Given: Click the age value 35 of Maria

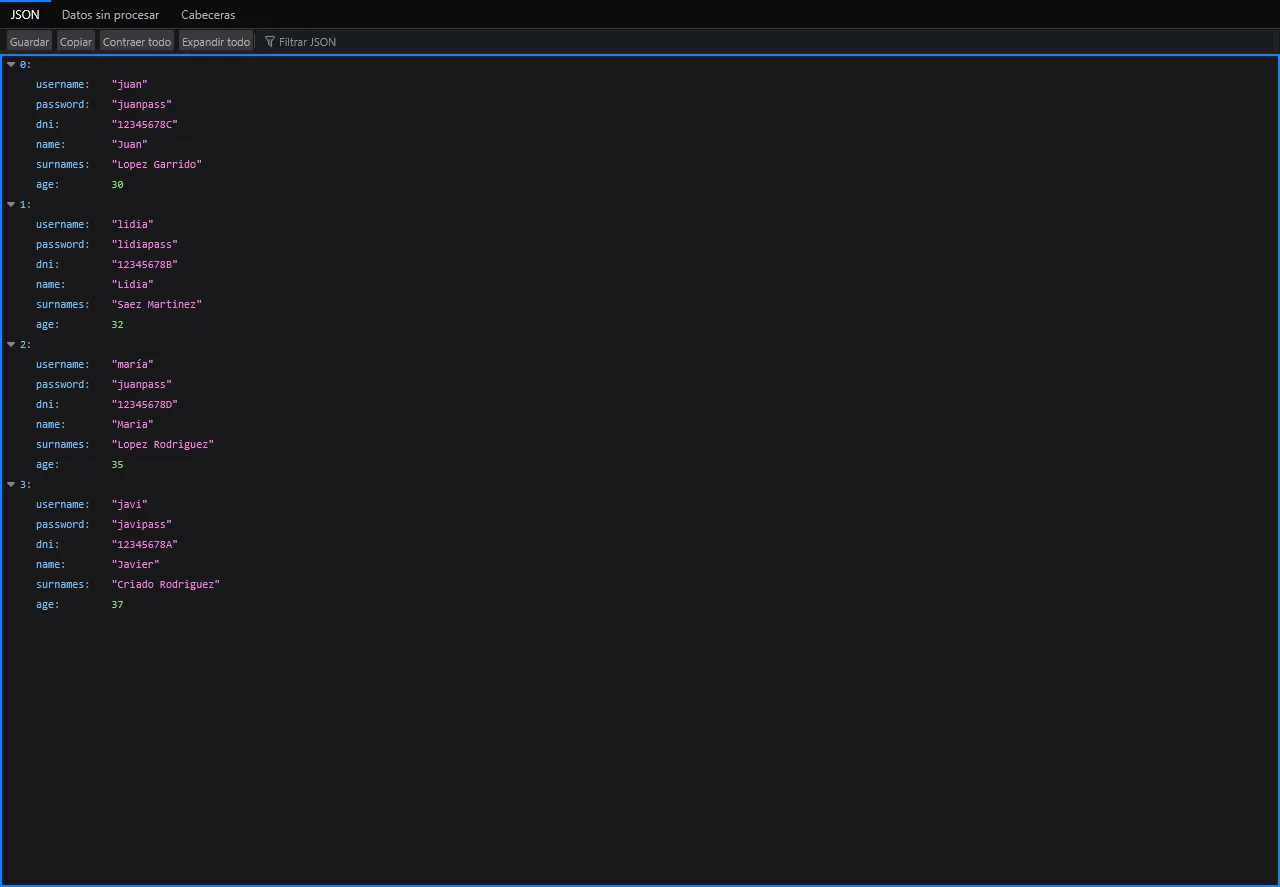Looking at the screenshot, I should [117, 464].
